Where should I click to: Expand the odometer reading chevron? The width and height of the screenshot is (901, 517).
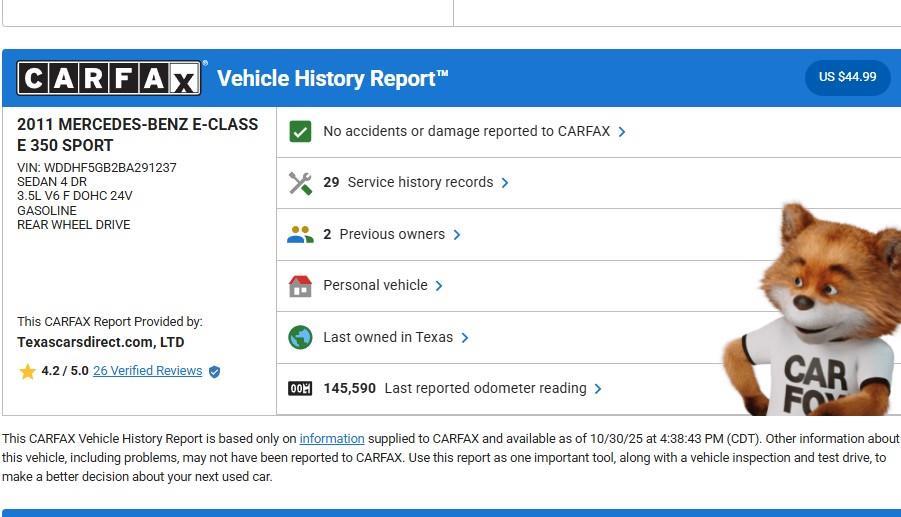pos(598,389)
